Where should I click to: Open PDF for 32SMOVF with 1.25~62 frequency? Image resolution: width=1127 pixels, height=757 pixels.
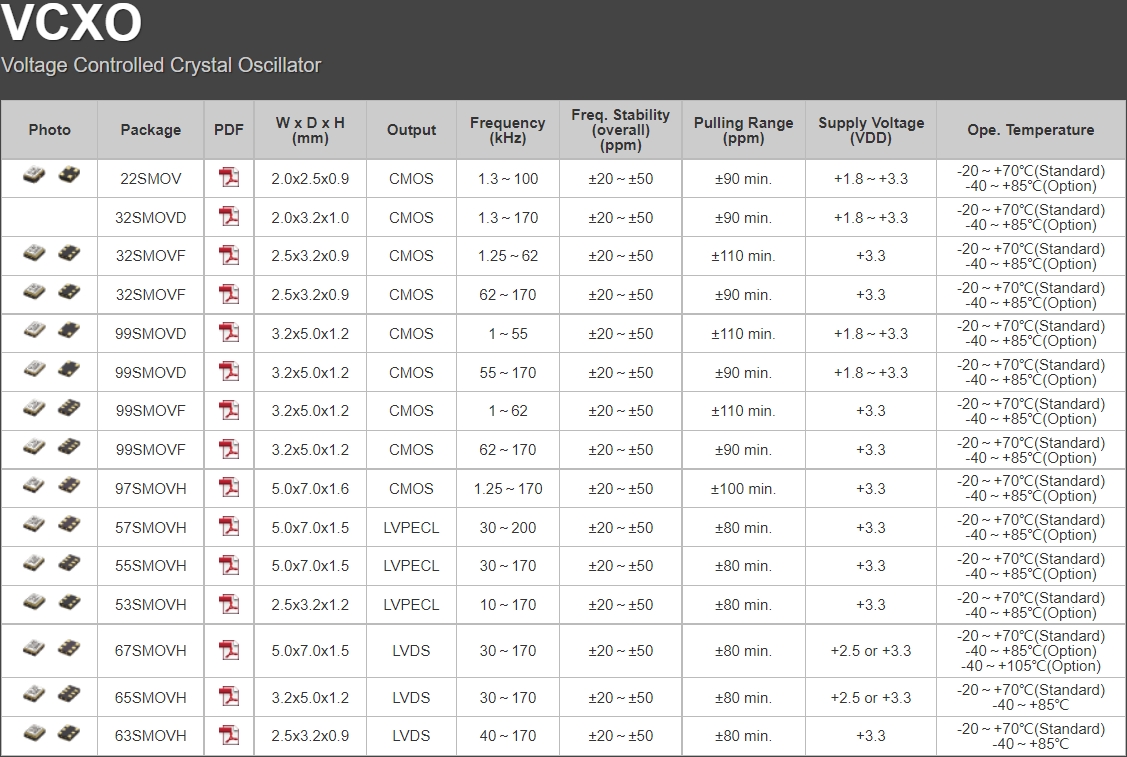(x=229, y=255)
